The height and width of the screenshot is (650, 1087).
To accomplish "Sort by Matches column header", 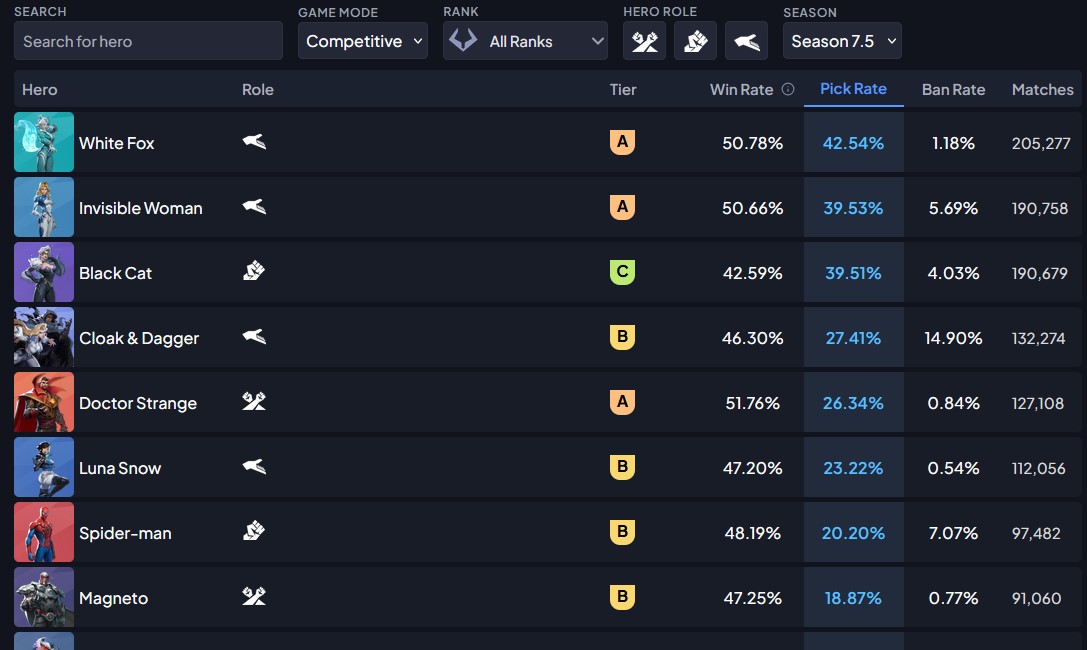I will (x=1042, y=89).
